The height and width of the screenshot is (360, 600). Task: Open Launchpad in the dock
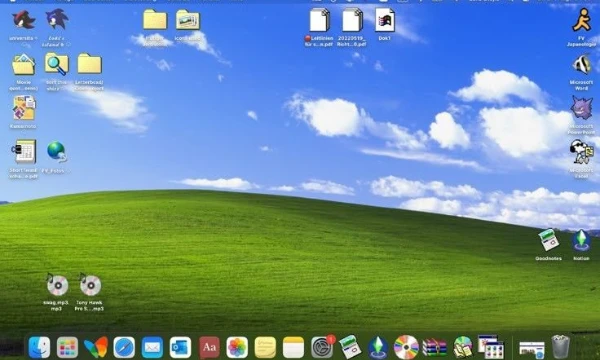pyautogui.click(x=67, y=347)
